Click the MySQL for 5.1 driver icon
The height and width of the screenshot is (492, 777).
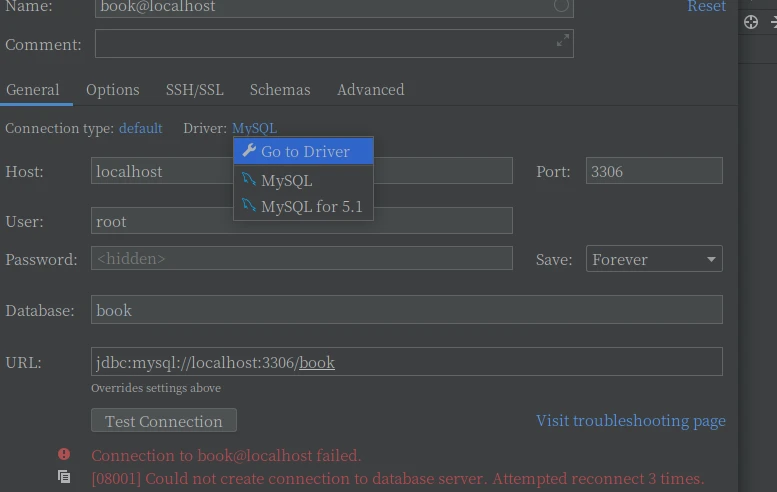pos(249,206)
